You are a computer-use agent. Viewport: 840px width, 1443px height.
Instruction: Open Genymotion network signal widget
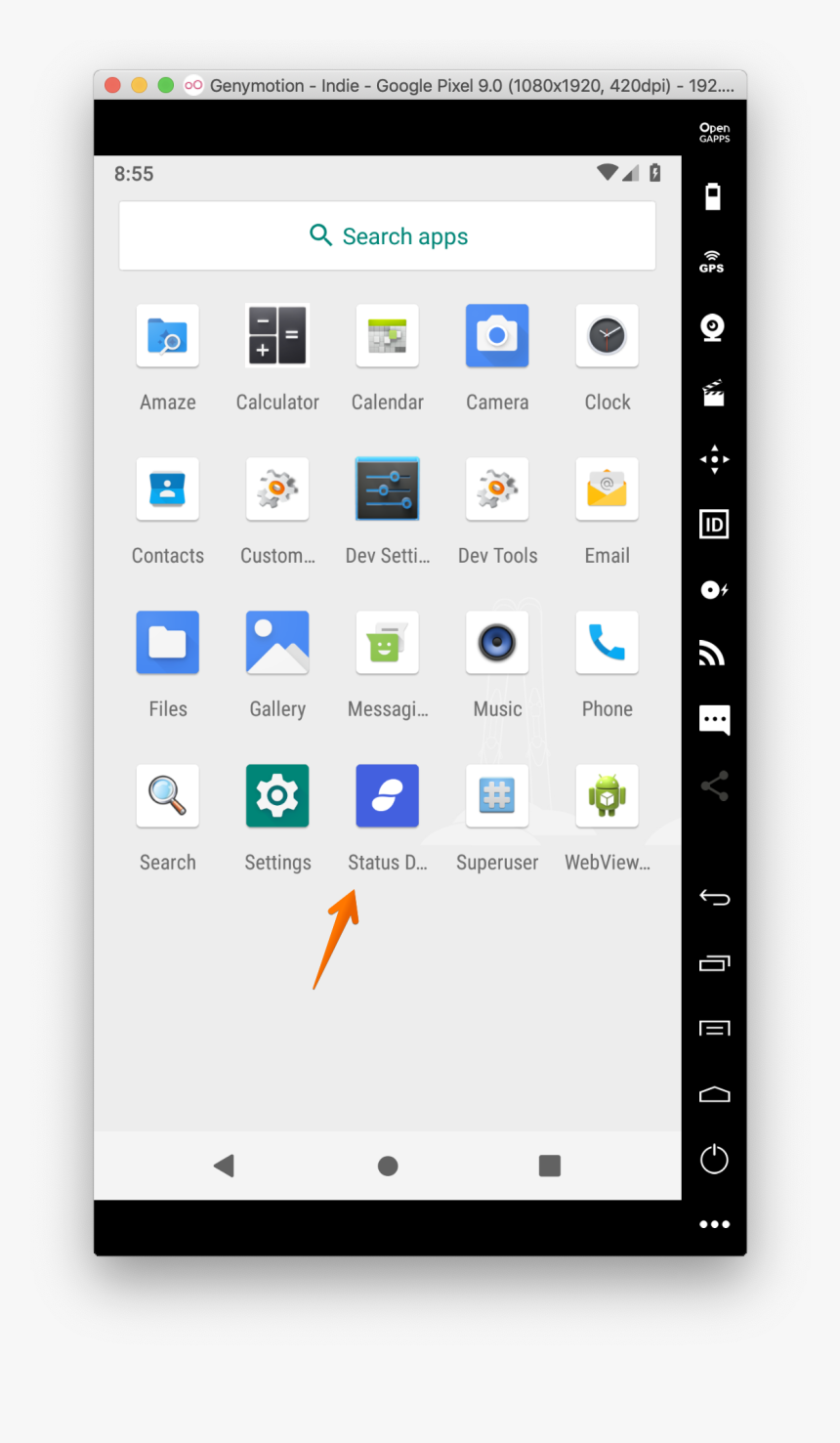712,654
